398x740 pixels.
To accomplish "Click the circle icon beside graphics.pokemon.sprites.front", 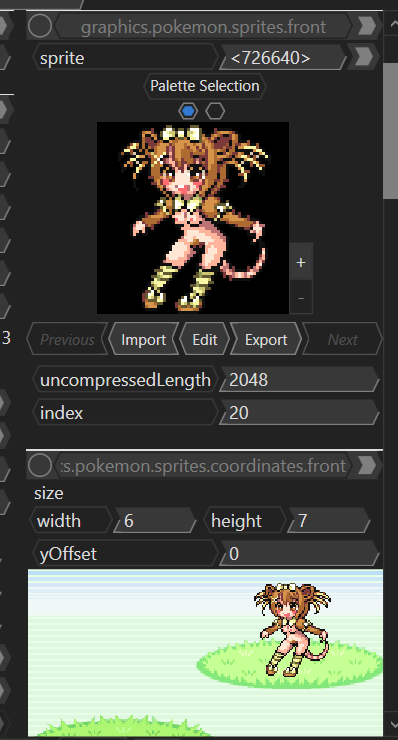I will (x=40, y=26).
